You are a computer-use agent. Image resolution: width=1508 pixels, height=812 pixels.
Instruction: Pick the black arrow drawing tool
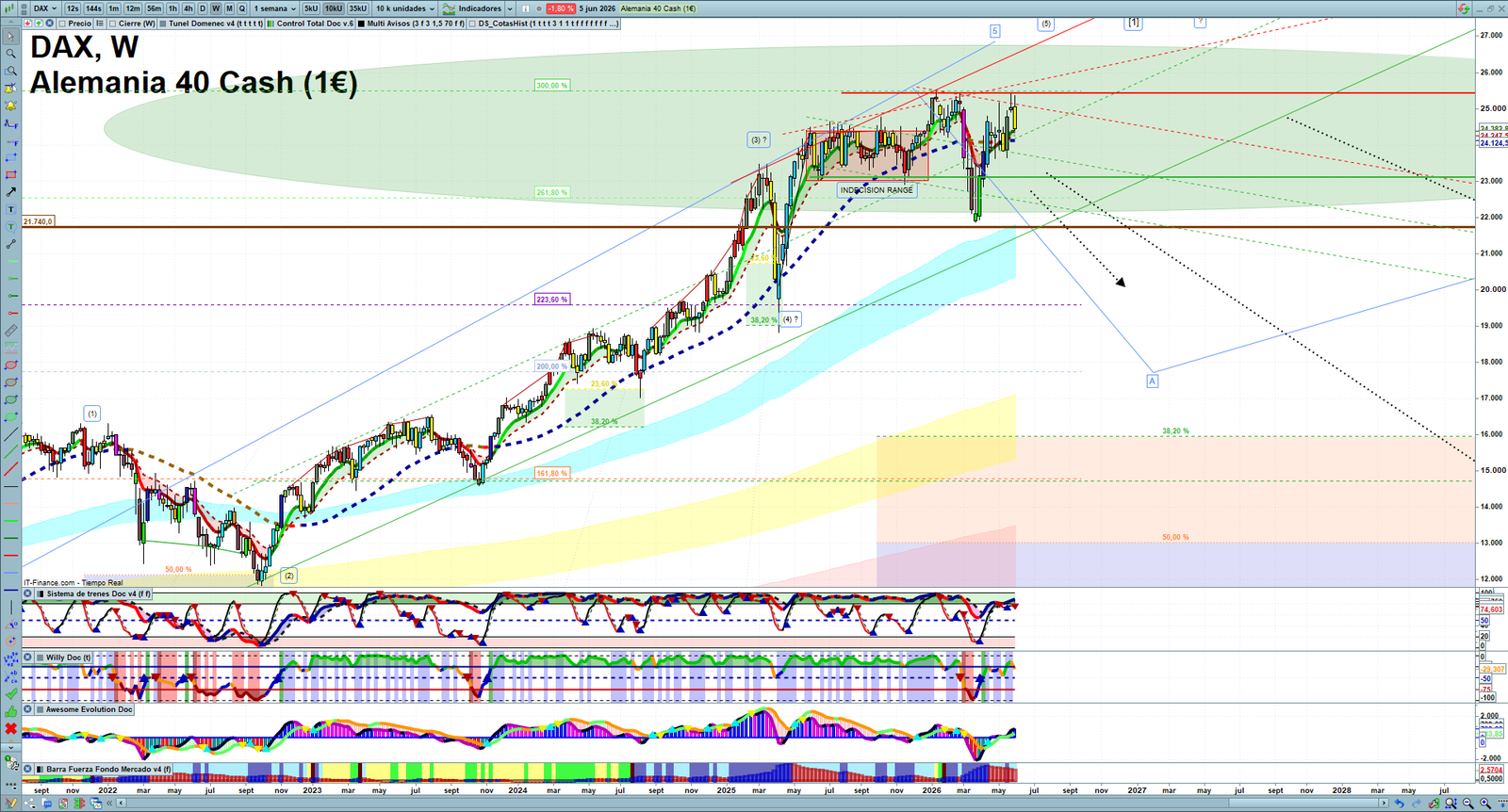click(x=11, y=192)
